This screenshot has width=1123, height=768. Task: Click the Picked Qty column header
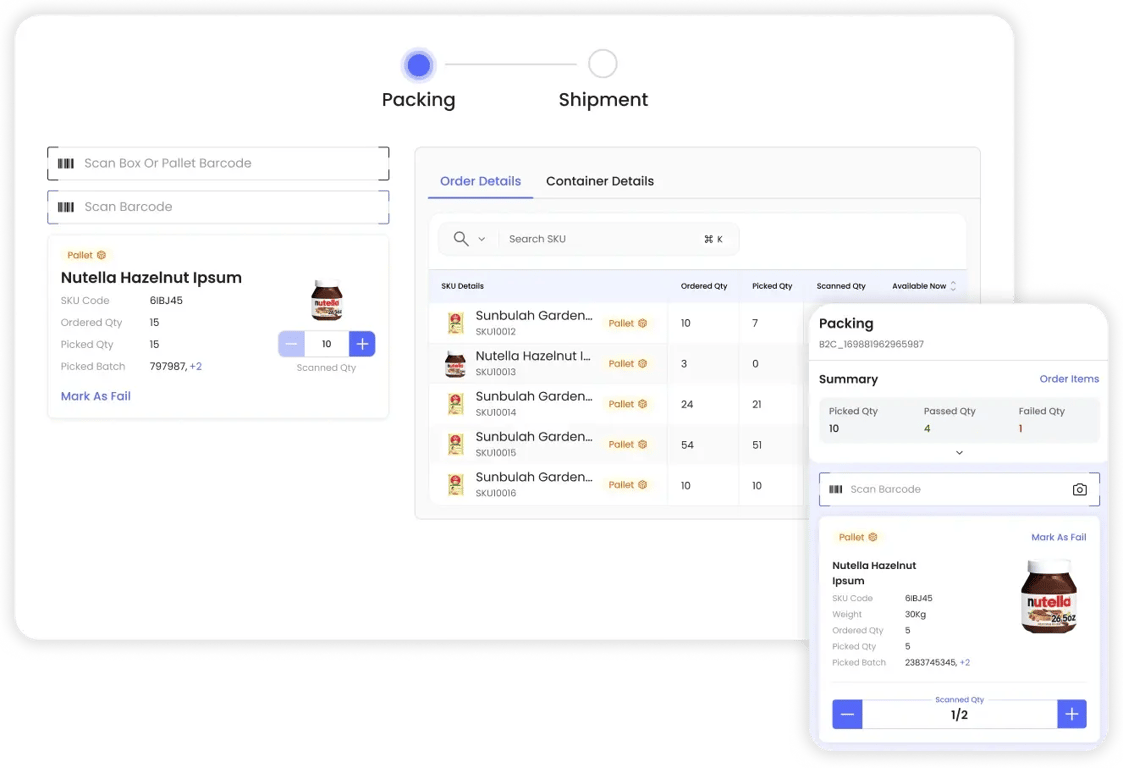click(x=772, y=286)
